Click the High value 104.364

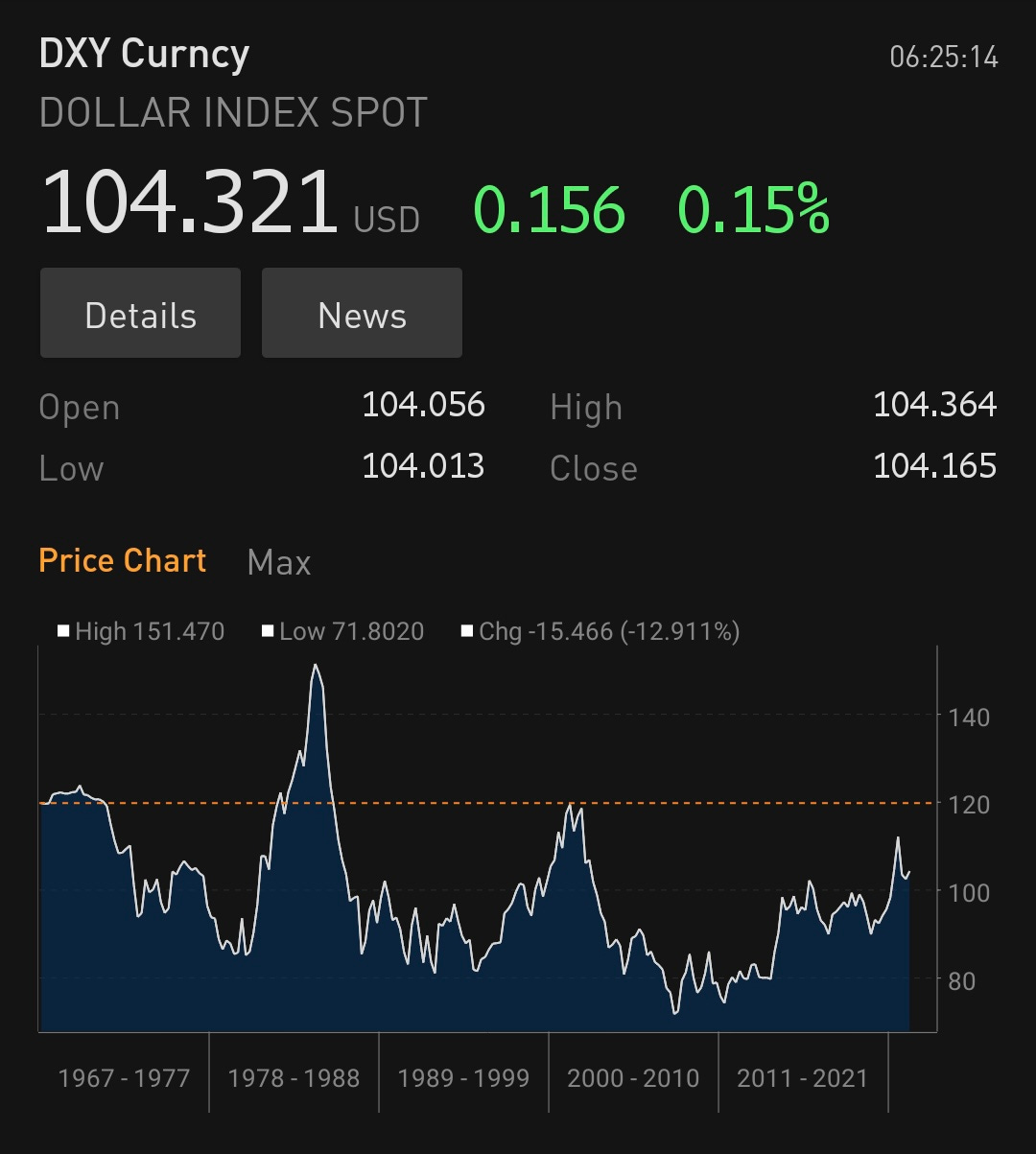[934, 406]
